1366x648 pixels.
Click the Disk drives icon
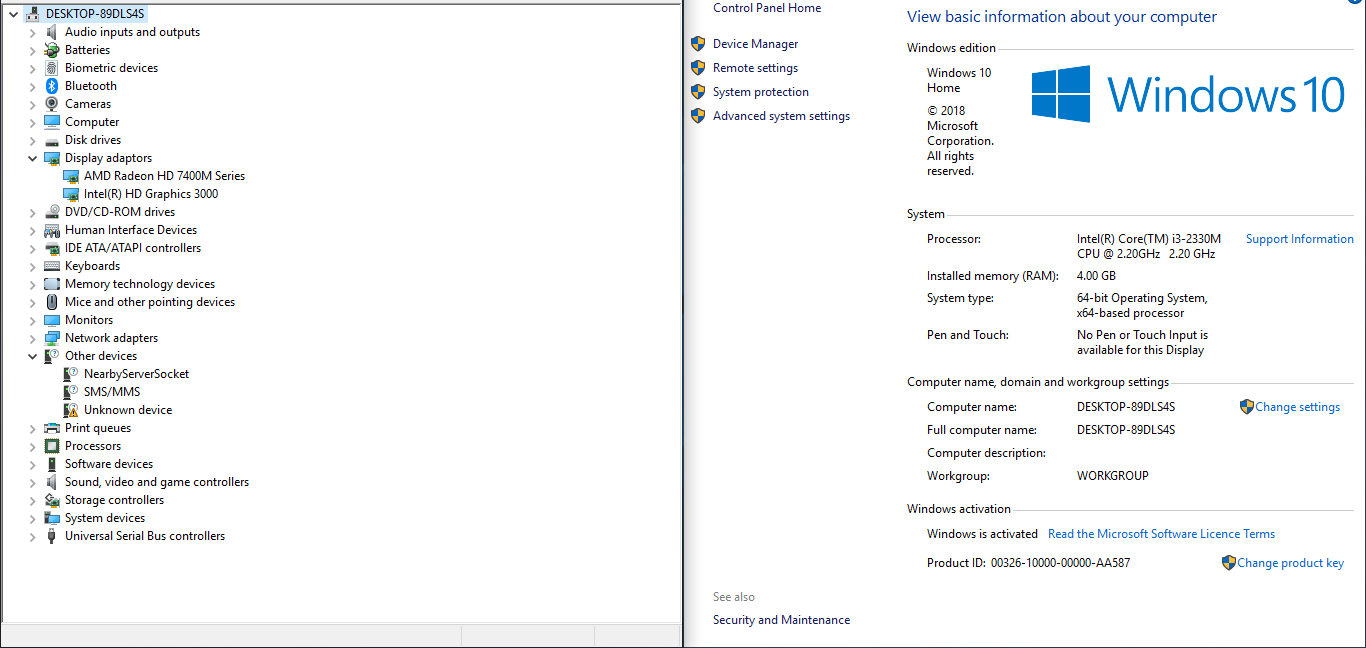[52, 140]
